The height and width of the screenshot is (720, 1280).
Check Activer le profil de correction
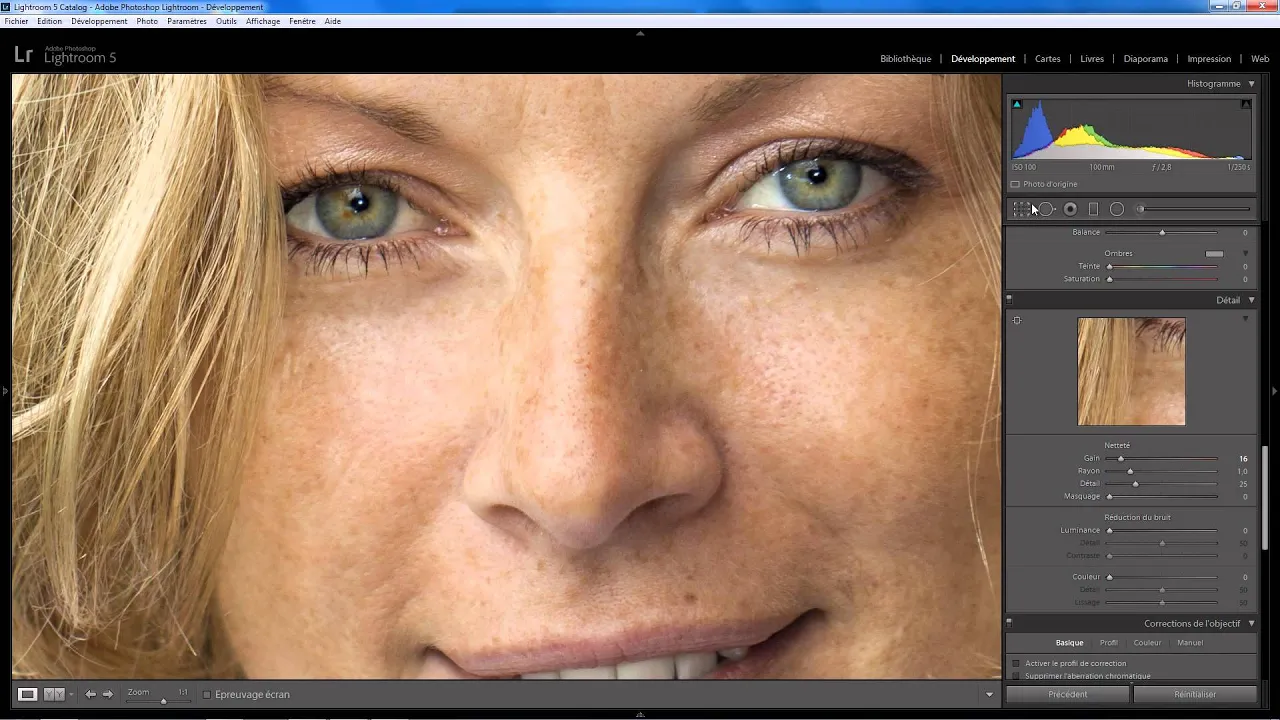click(1017, 663)
